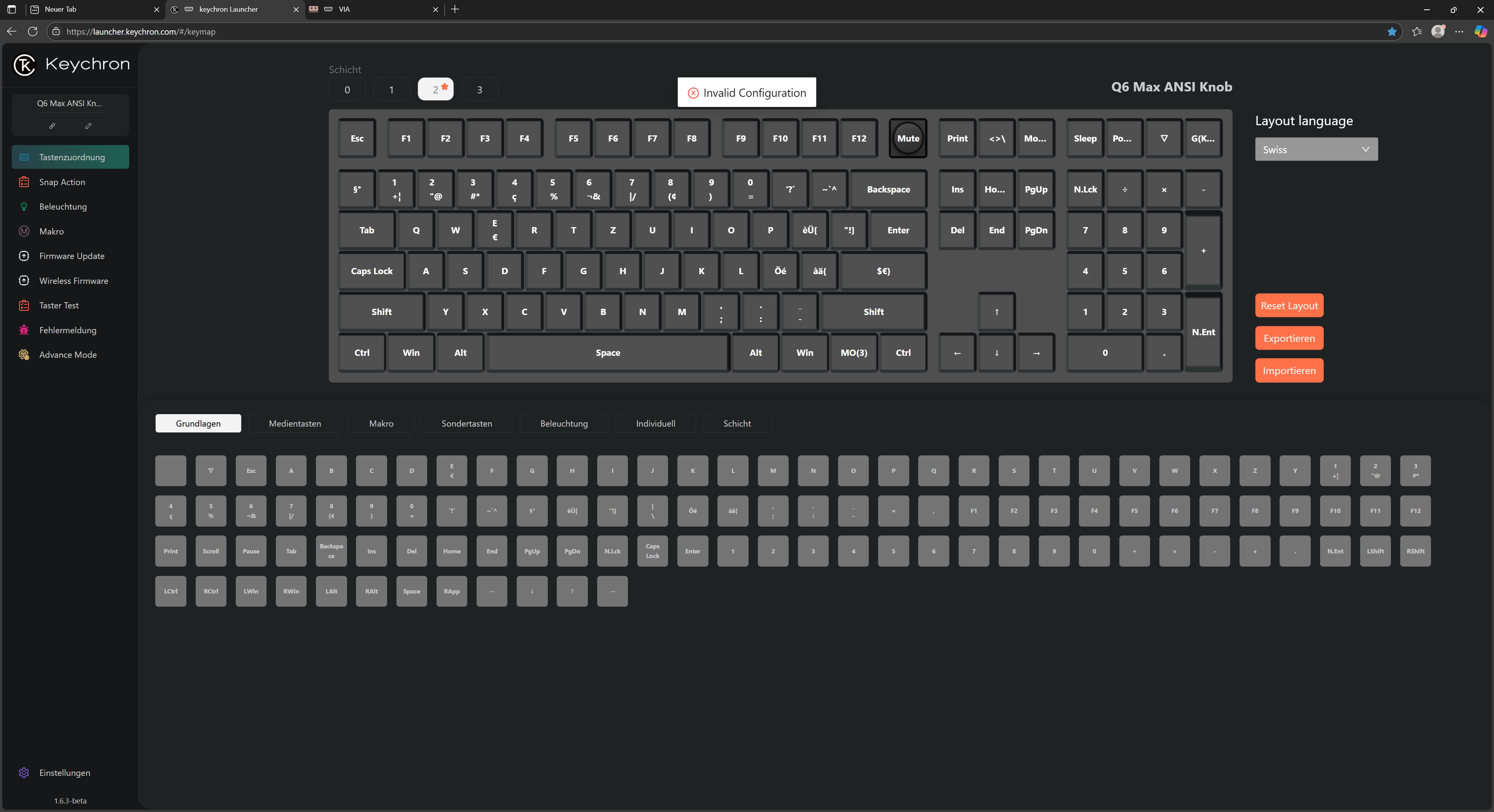The width and height of the screenshot is (1494, 812).
Task: Open the Sondertasten tab
Action: [x=466, y=423]
